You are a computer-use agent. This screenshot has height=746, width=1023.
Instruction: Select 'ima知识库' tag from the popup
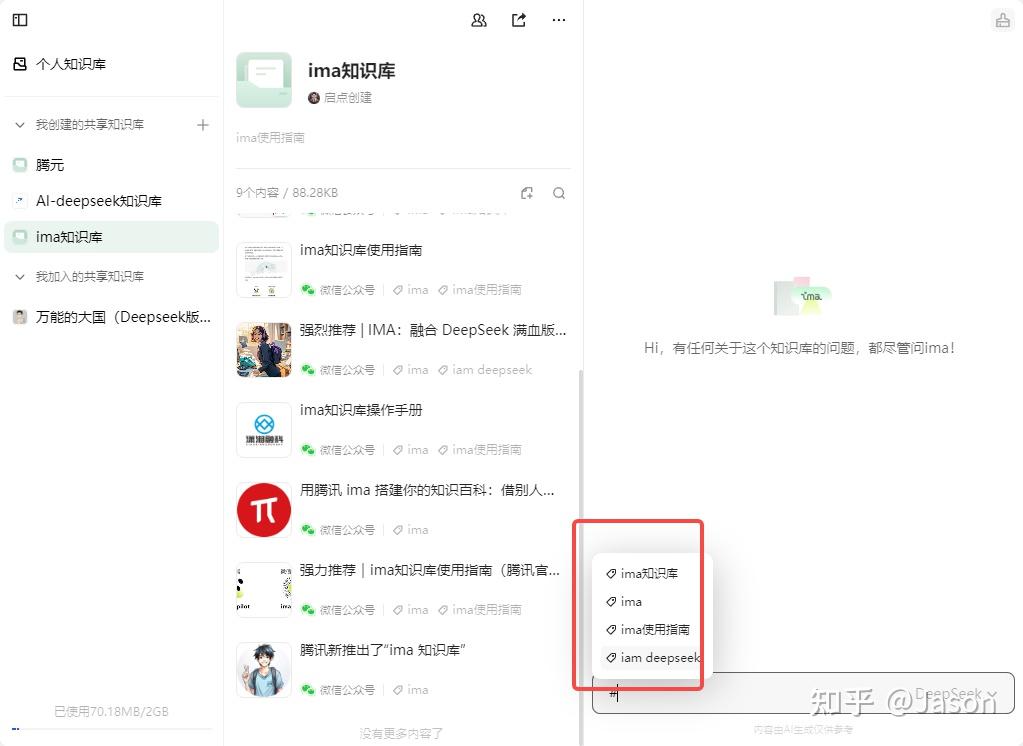point(648,573)
